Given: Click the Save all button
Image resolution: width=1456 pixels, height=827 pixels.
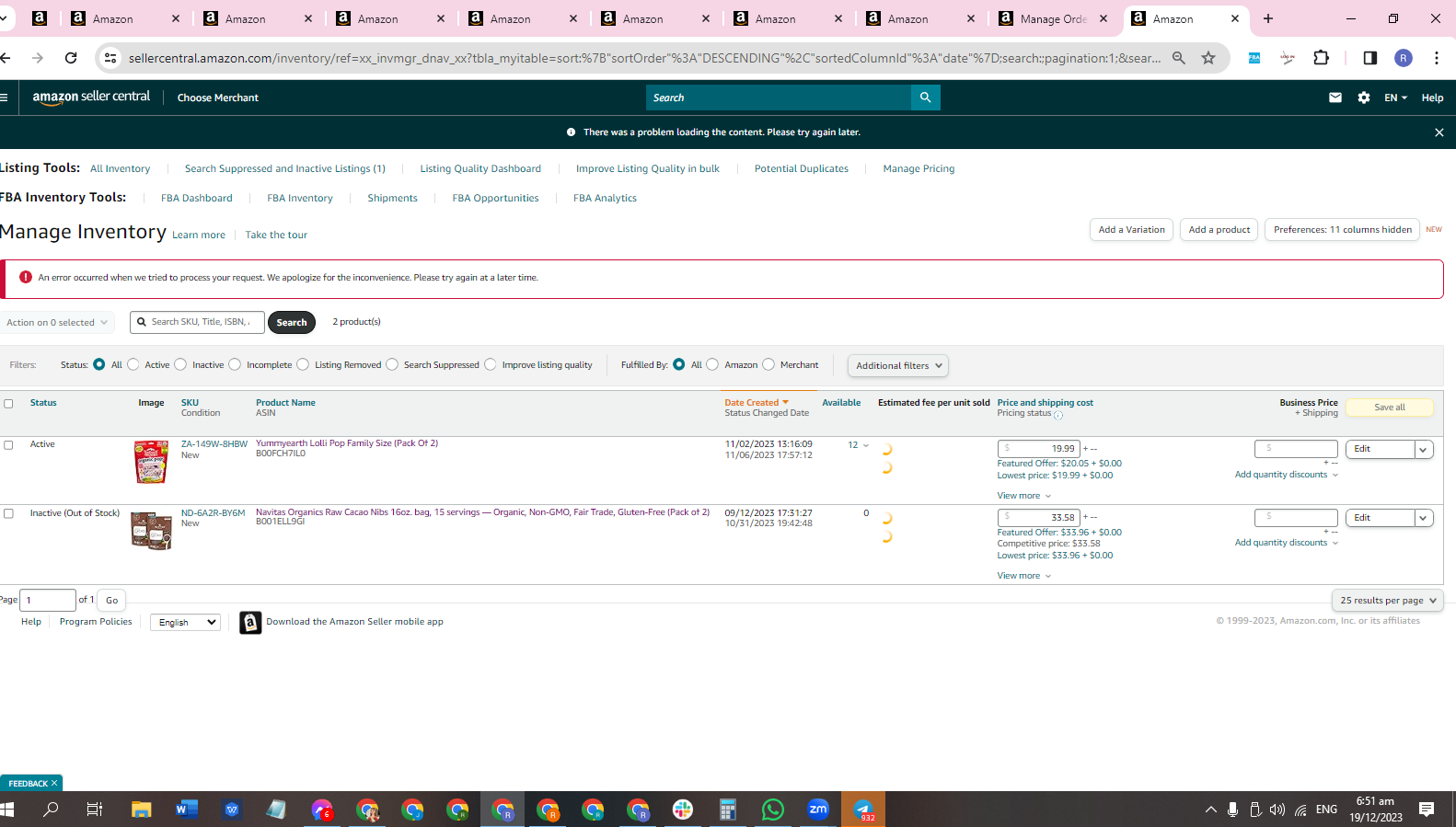Looking at the screenshot, I should click(x=1390, y=408).
